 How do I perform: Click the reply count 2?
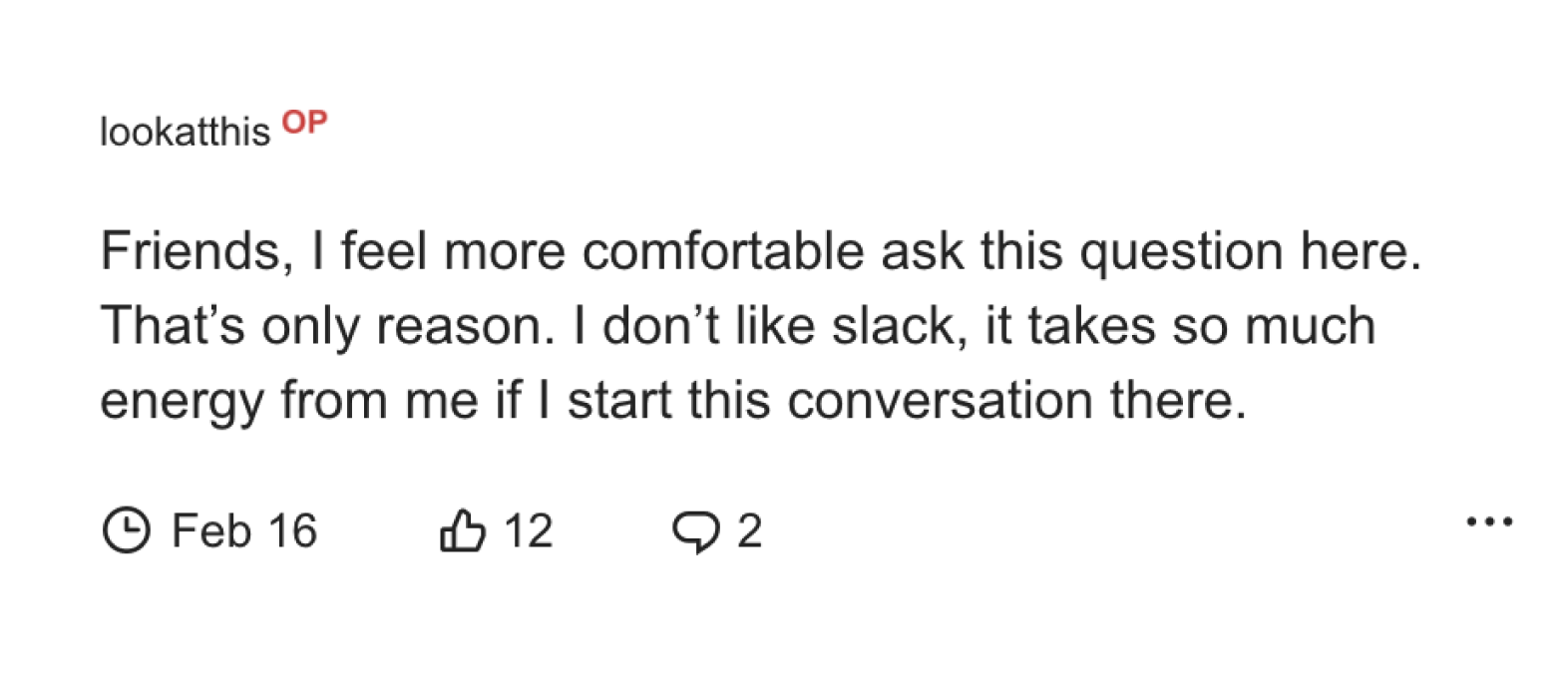coord(750,530)
